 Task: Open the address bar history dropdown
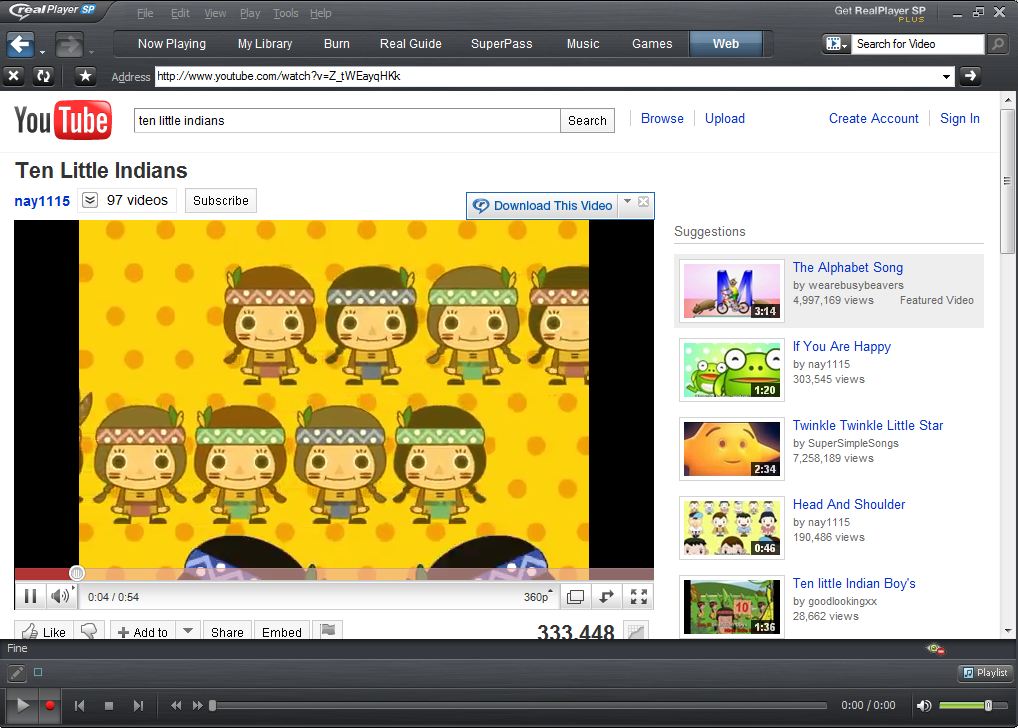click(947, 77)
